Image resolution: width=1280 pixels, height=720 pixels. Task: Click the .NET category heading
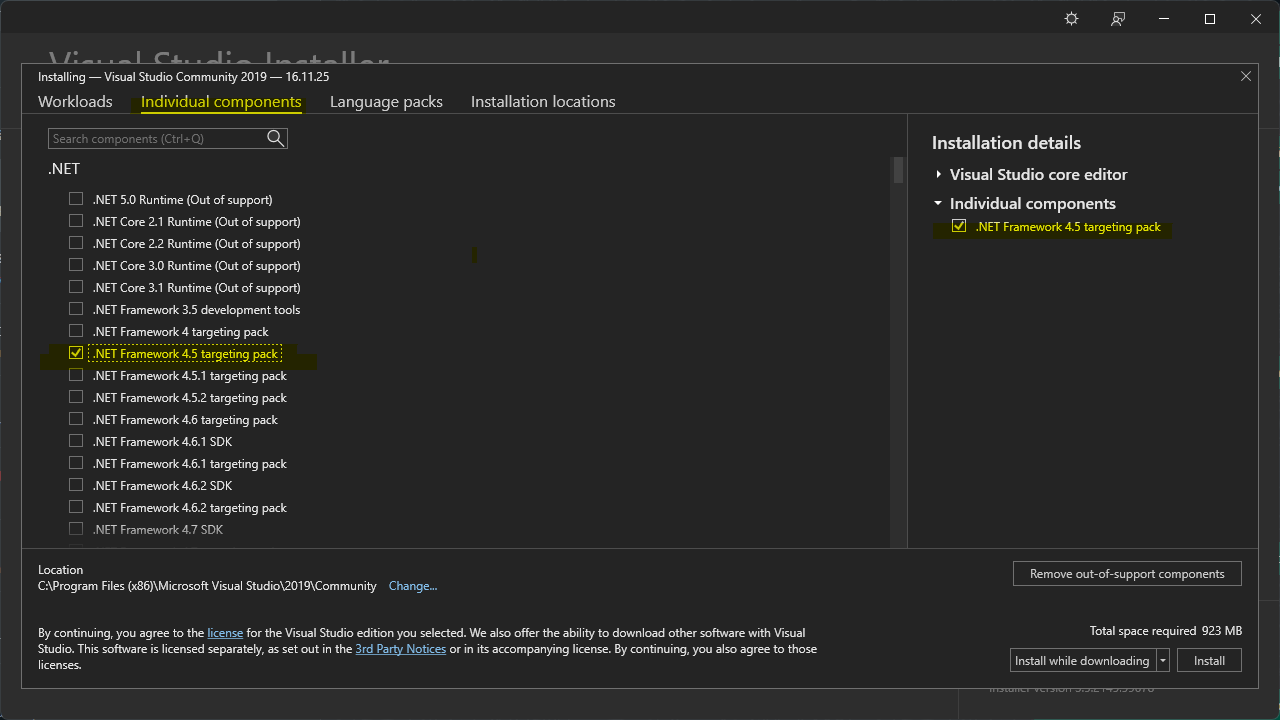pos(64,169)
